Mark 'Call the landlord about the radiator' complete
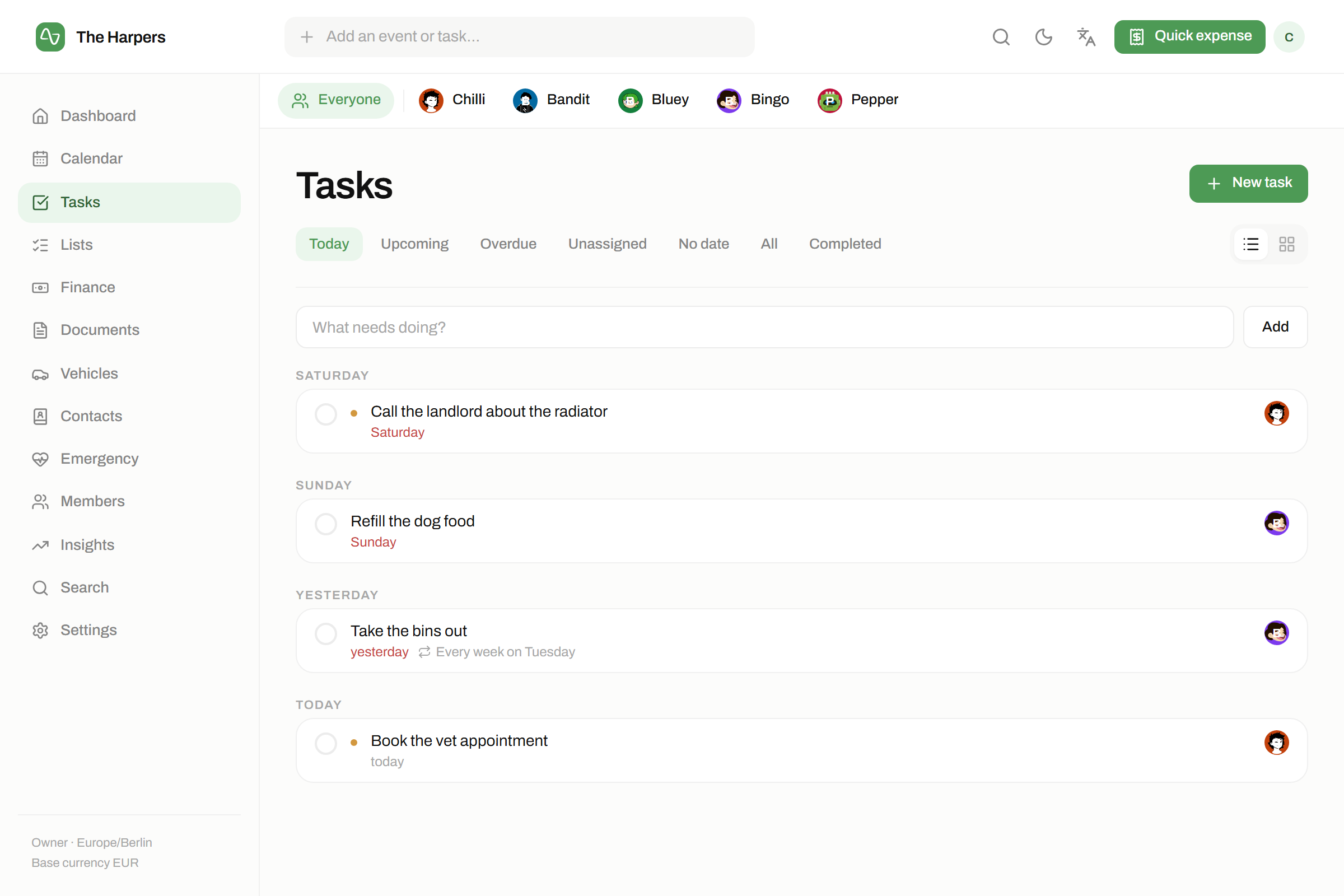 (326, 414)
